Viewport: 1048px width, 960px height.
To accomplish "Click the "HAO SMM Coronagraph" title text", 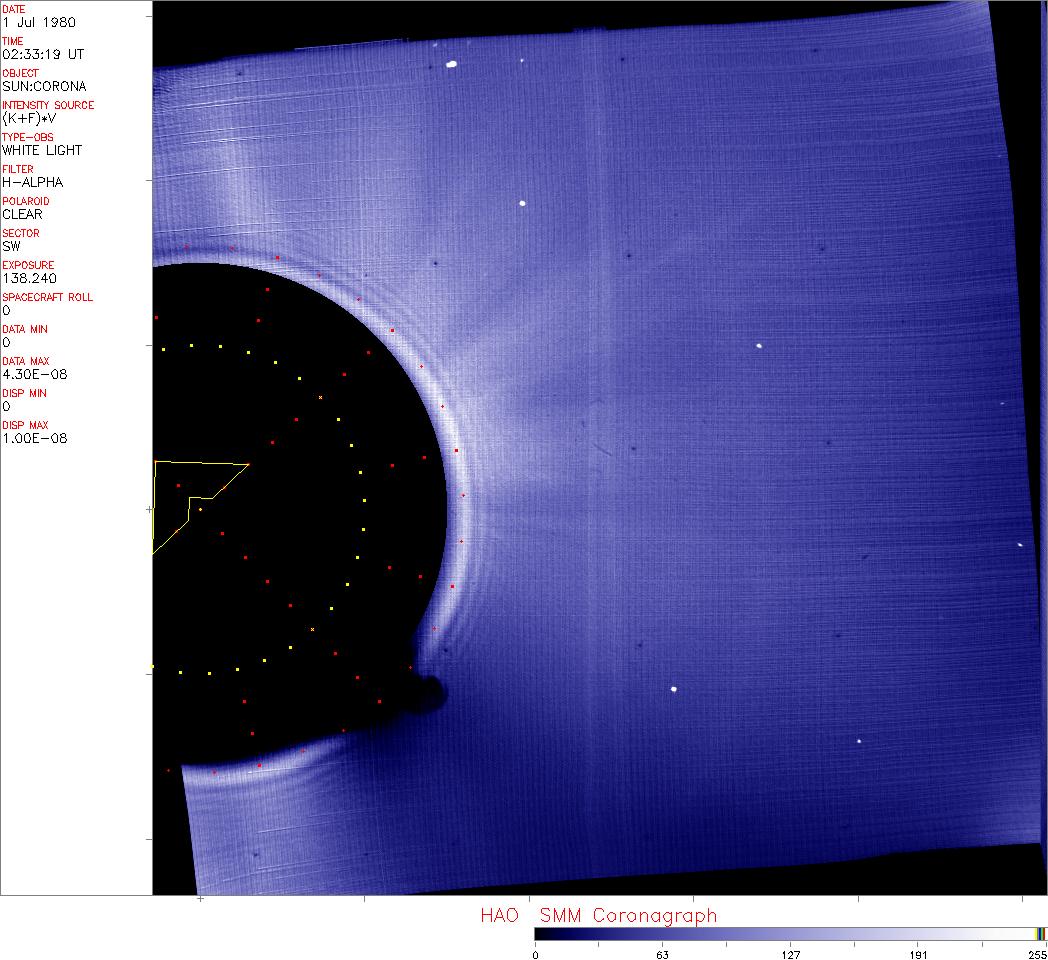I will [598, 915].
